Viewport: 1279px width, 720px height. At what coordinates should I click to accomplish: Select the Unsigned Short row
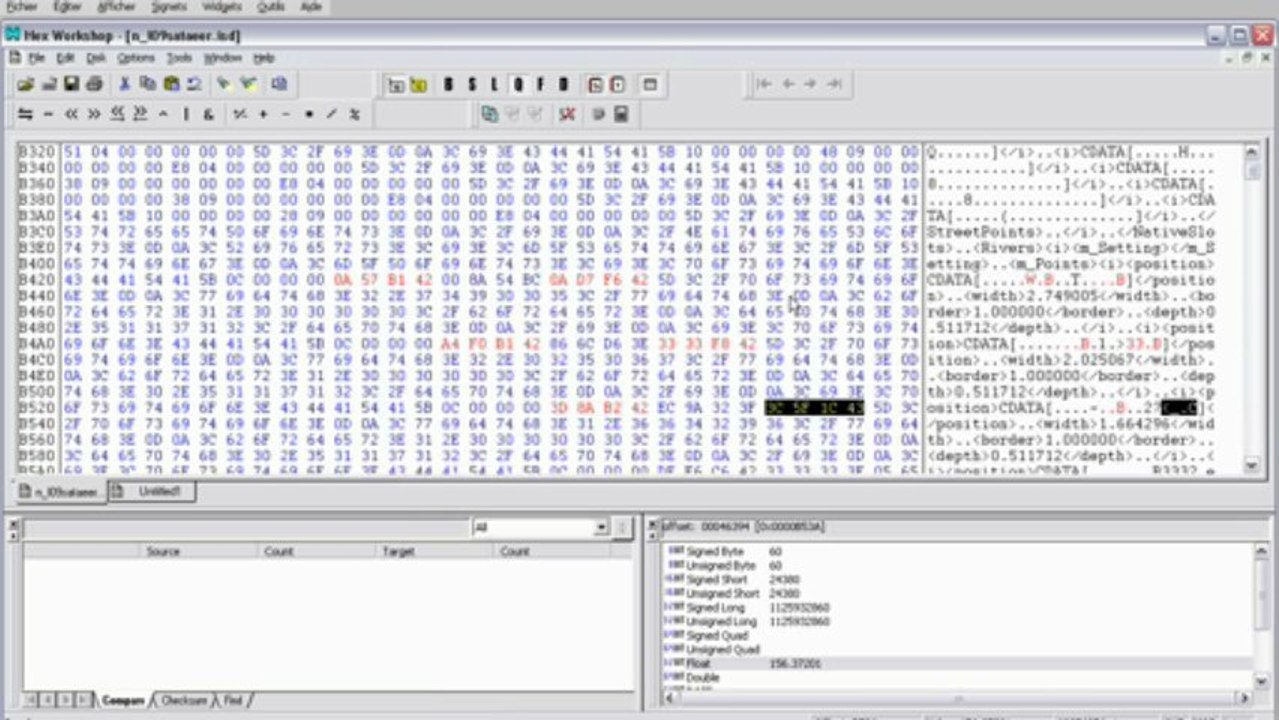[959, 594]
